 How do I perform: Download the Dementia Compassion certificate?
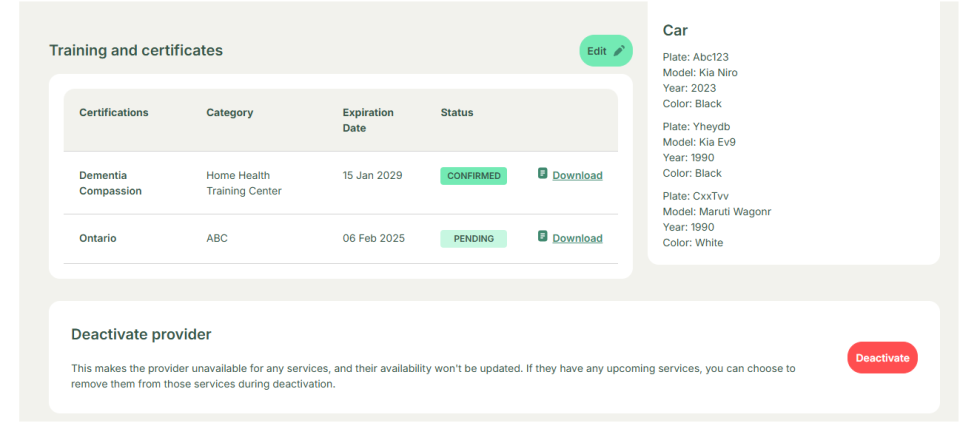pyautogui.click(x=577, y=176)
